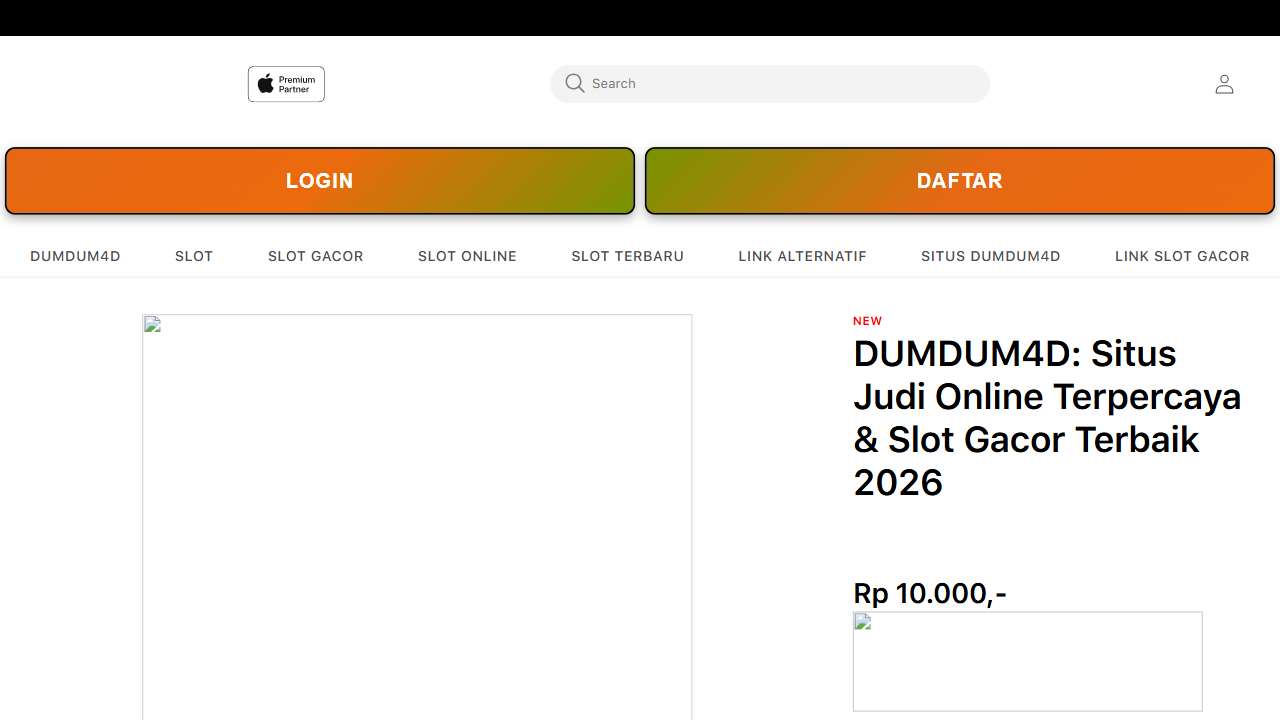
Task: Click the orange LOGIN button
Action: [x=320, y=181]
